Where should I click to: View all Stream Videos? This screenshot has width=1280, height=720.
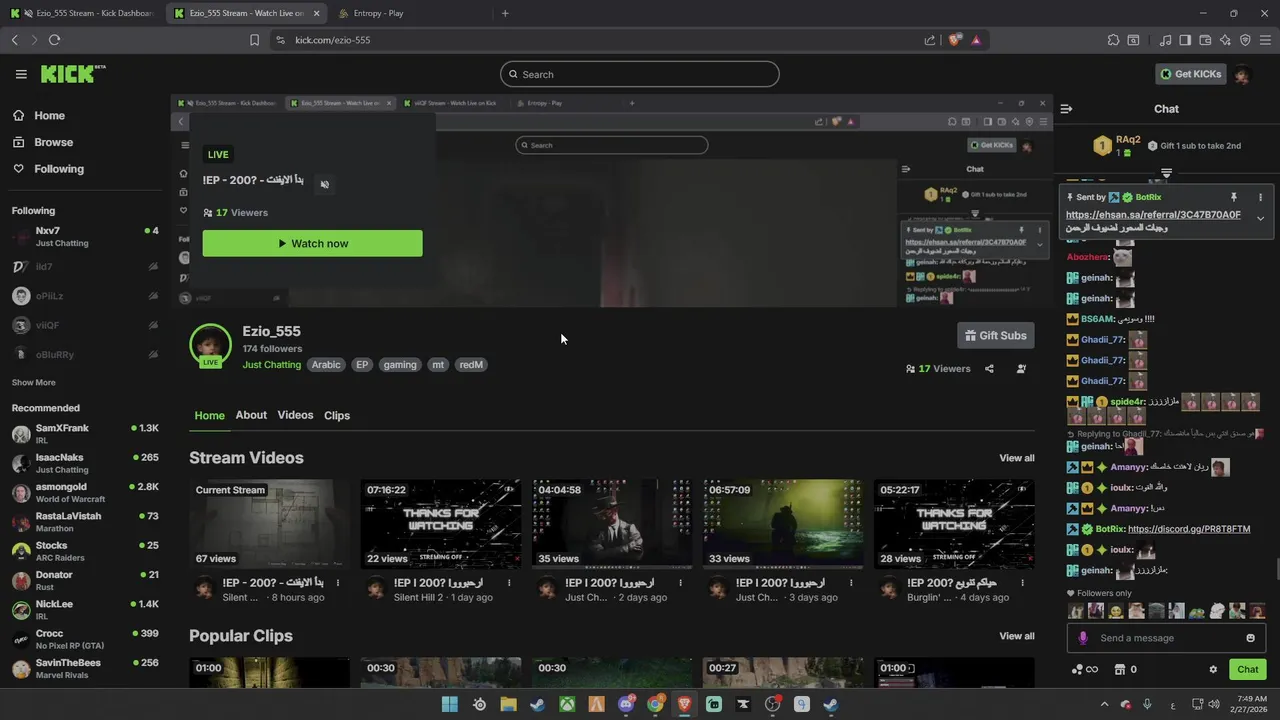1017,458
